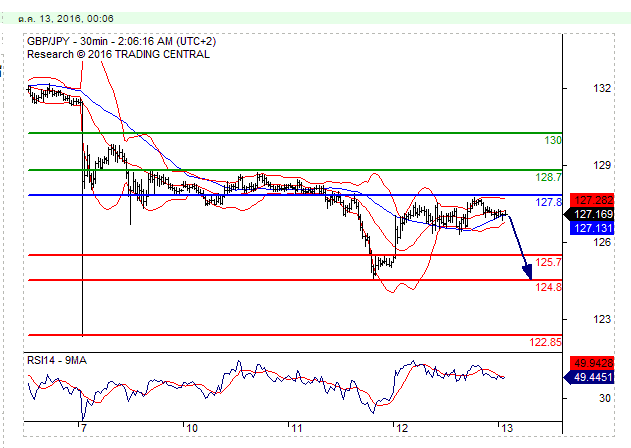Click the red 124.8 support label
Screen dimensions: 631x448
click(x=548, y=287)
